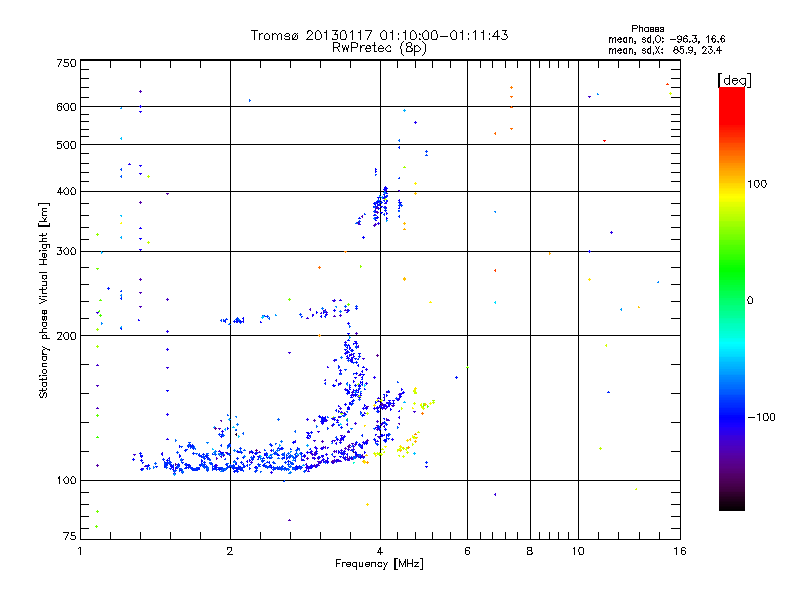Click the 'Frequency [MHz]' axis title
The height and width of the screenshot is (600, 800).
(x=379, y=564)
